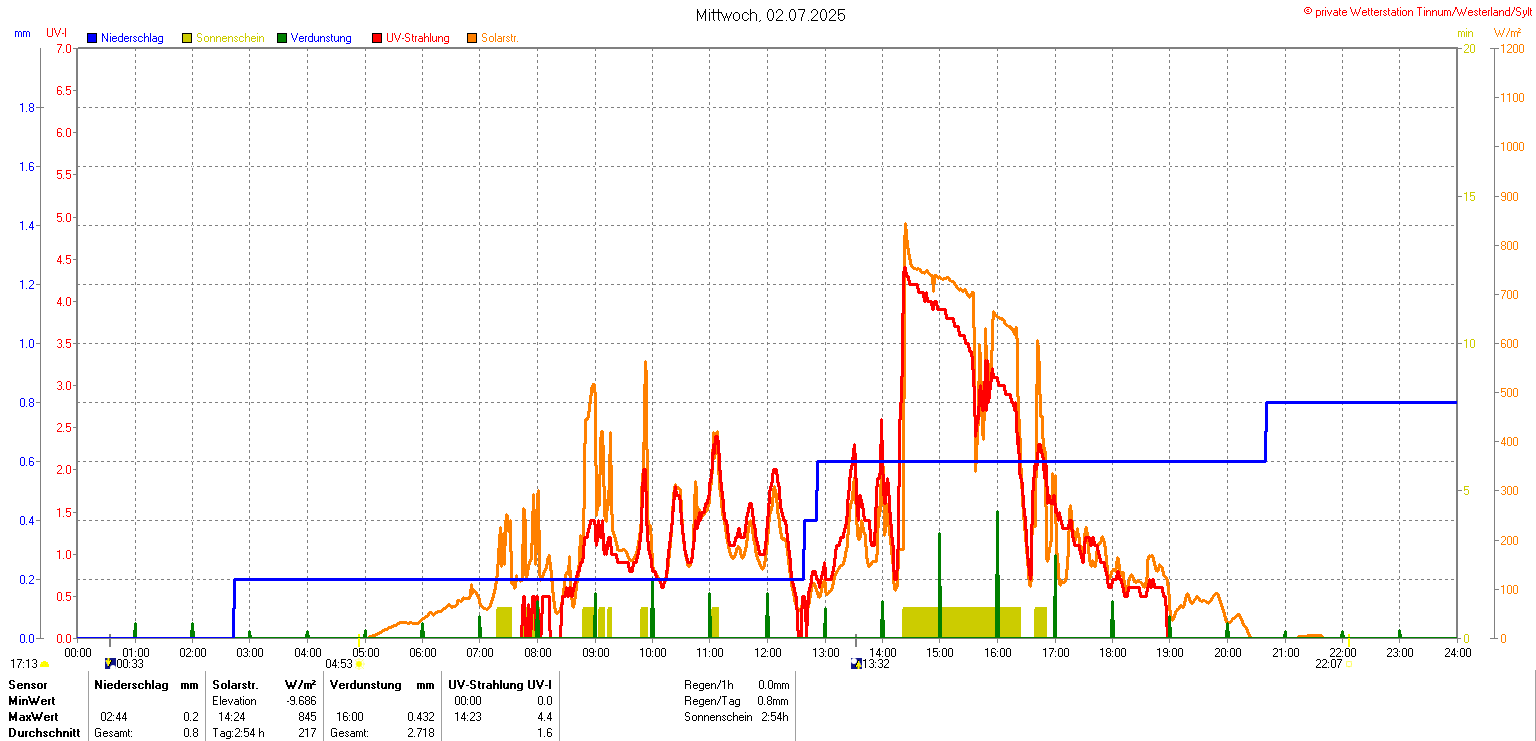Select the Niederschlag legend label
The image size is (1536, 741).
pyautogui.click(x=132, y=38)
